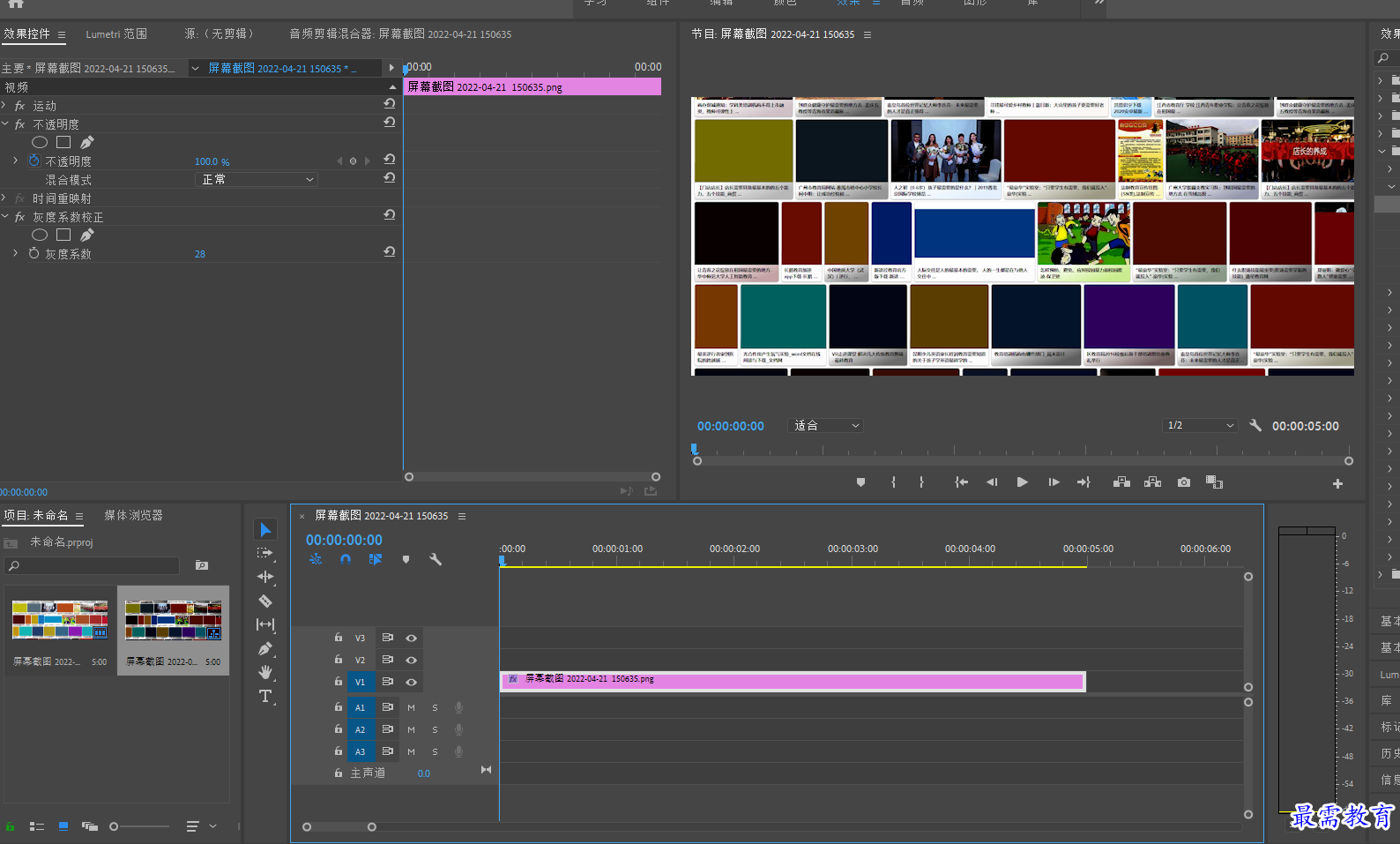1400x844 pixels.
Task: Step back one frame in Program Monitor
Action: click(992, 482)
